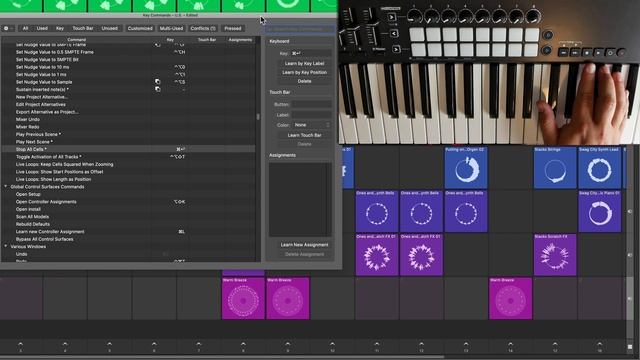
Task: Click the grid stop square at bottom right
Action: [x=630, y=347]
